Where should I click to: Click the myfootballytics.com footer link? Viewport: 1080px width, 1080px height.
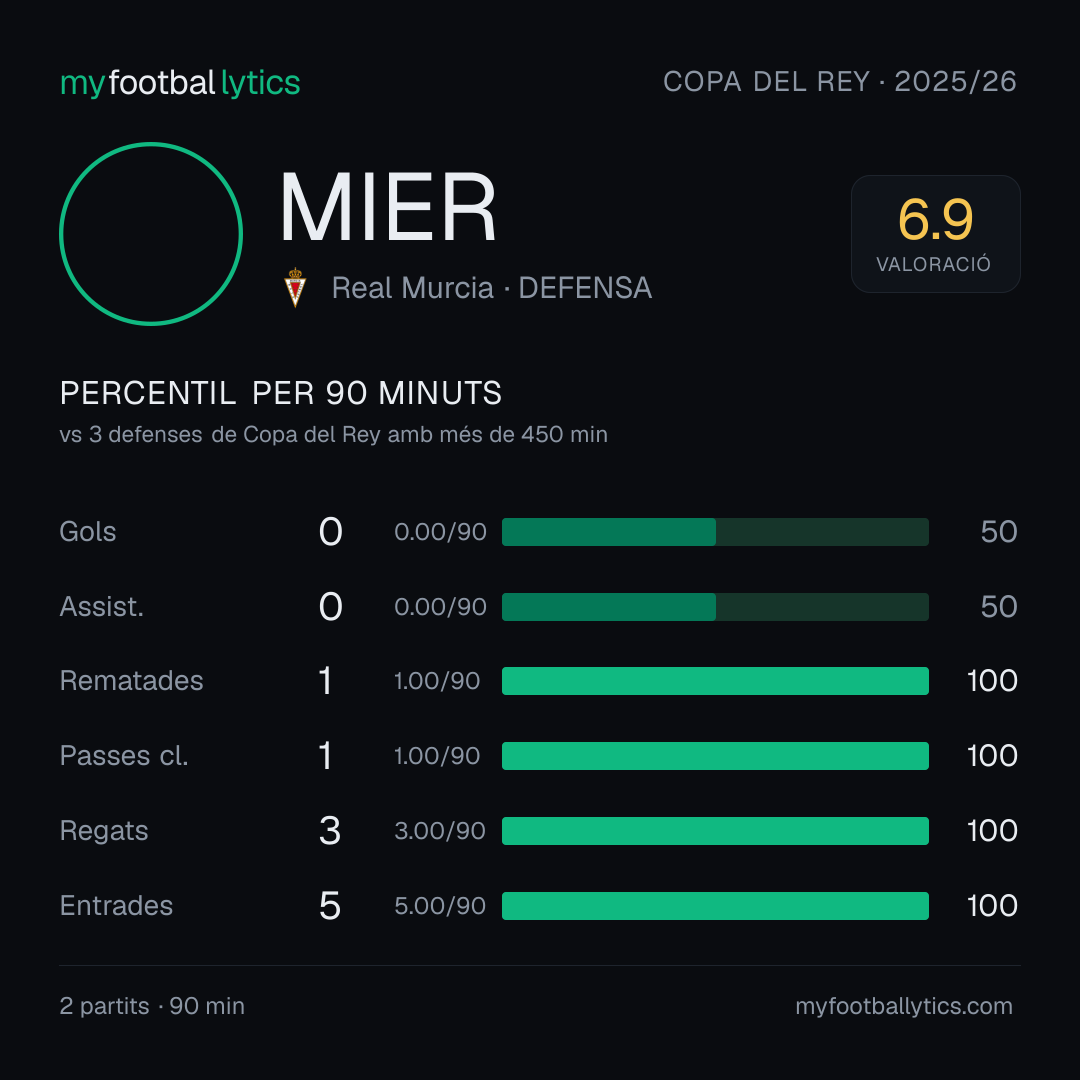(x=904, y=1006)
